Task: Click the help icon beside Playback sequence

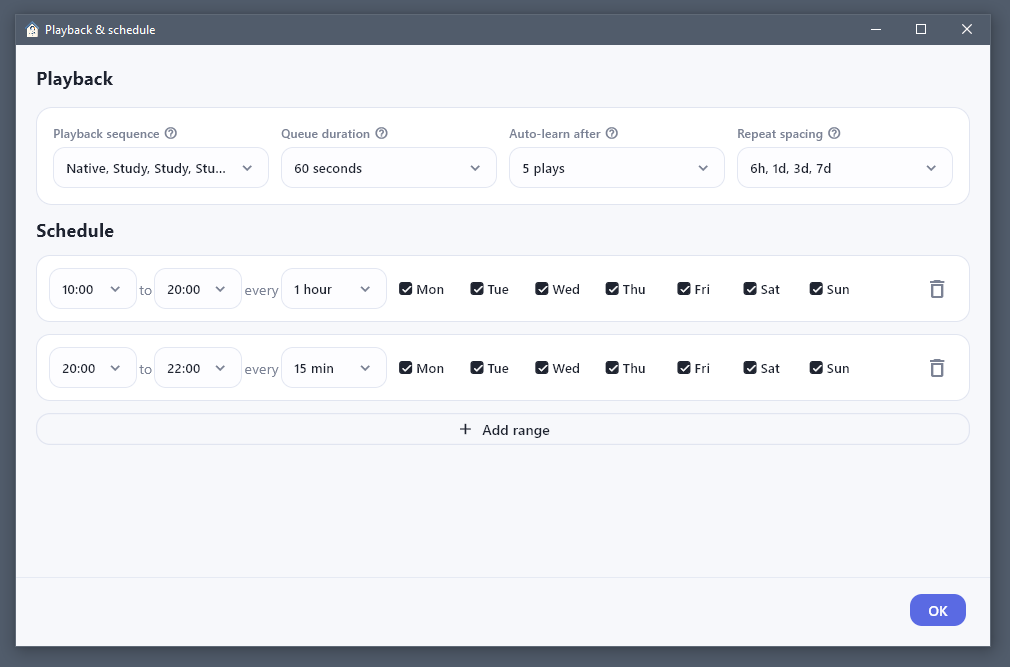Action: [x=171, y=133]
